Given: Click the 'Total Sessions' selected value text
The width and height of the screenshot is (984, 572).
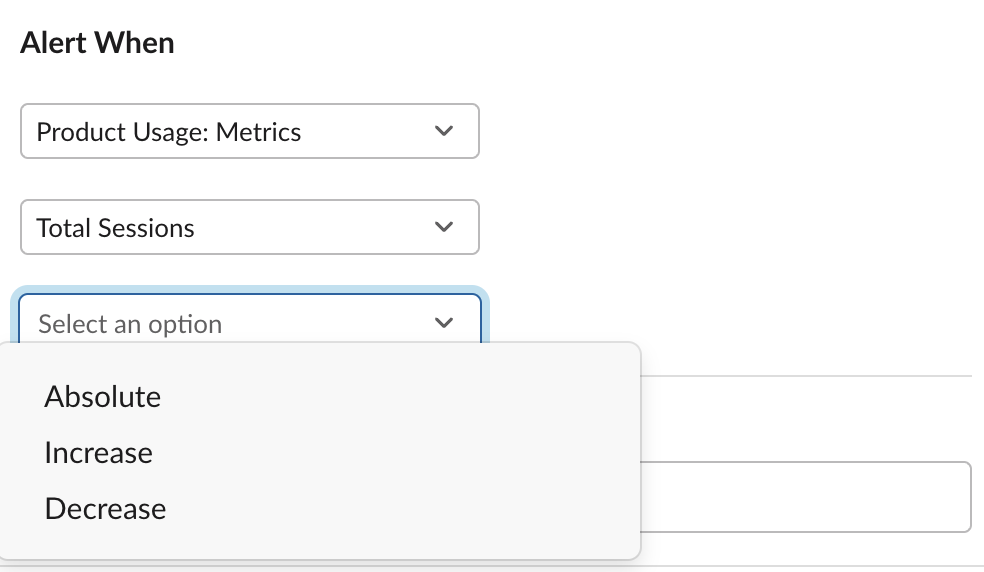Looking at the screenshot, I should click(116, 228).
